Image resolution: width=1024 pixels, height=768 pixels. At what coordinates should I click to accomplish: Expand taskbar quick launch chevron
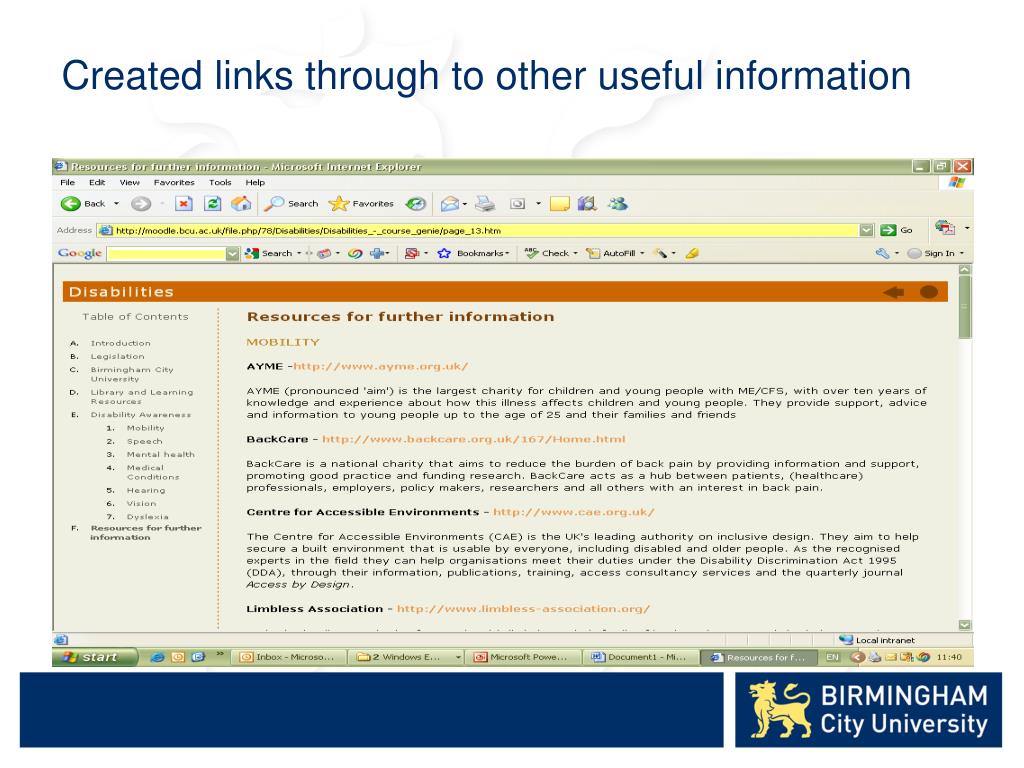[x=220, y=654]
